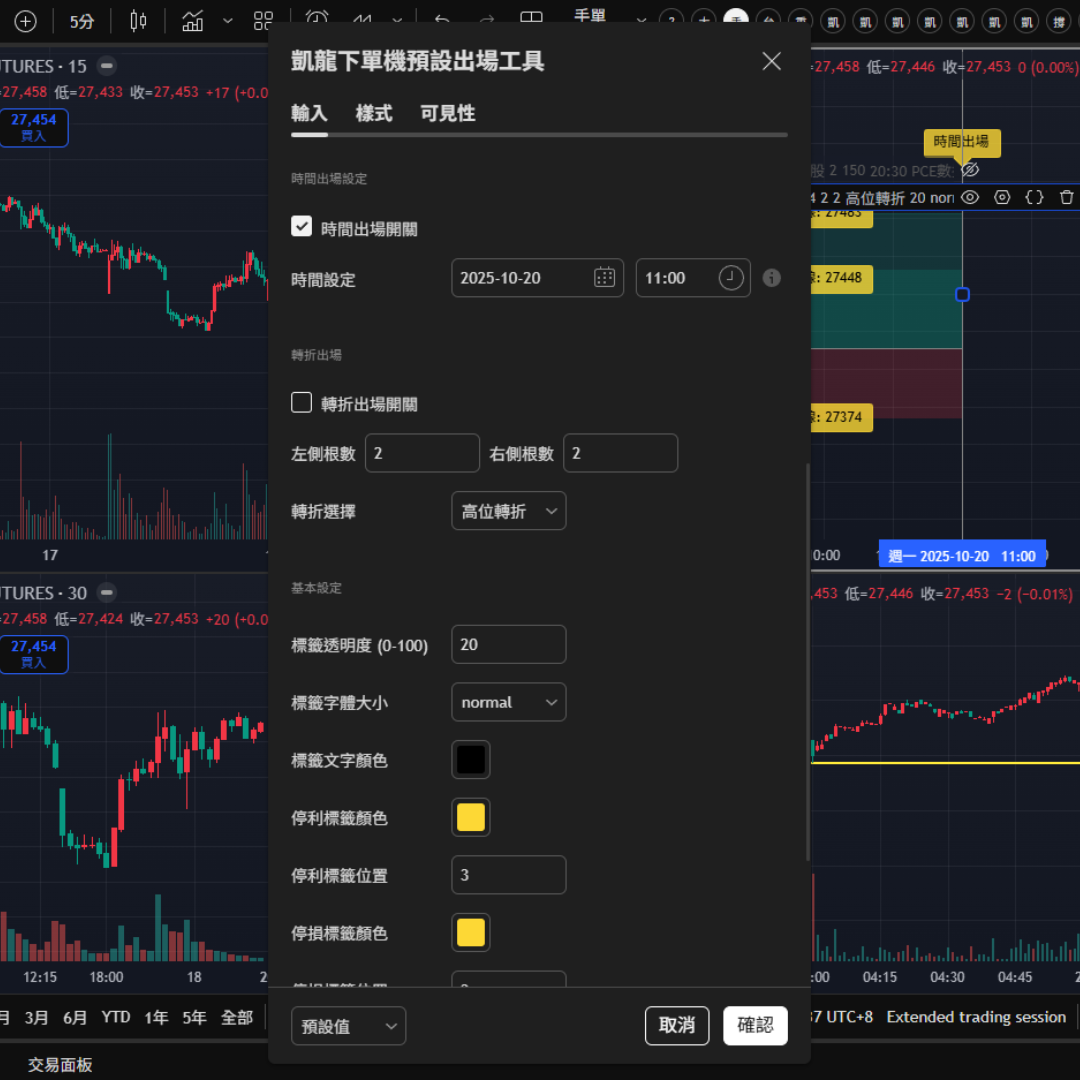Expand the 標籤字體大小 dropdown showing normal

pyautogui.click(x=508, y=702)
